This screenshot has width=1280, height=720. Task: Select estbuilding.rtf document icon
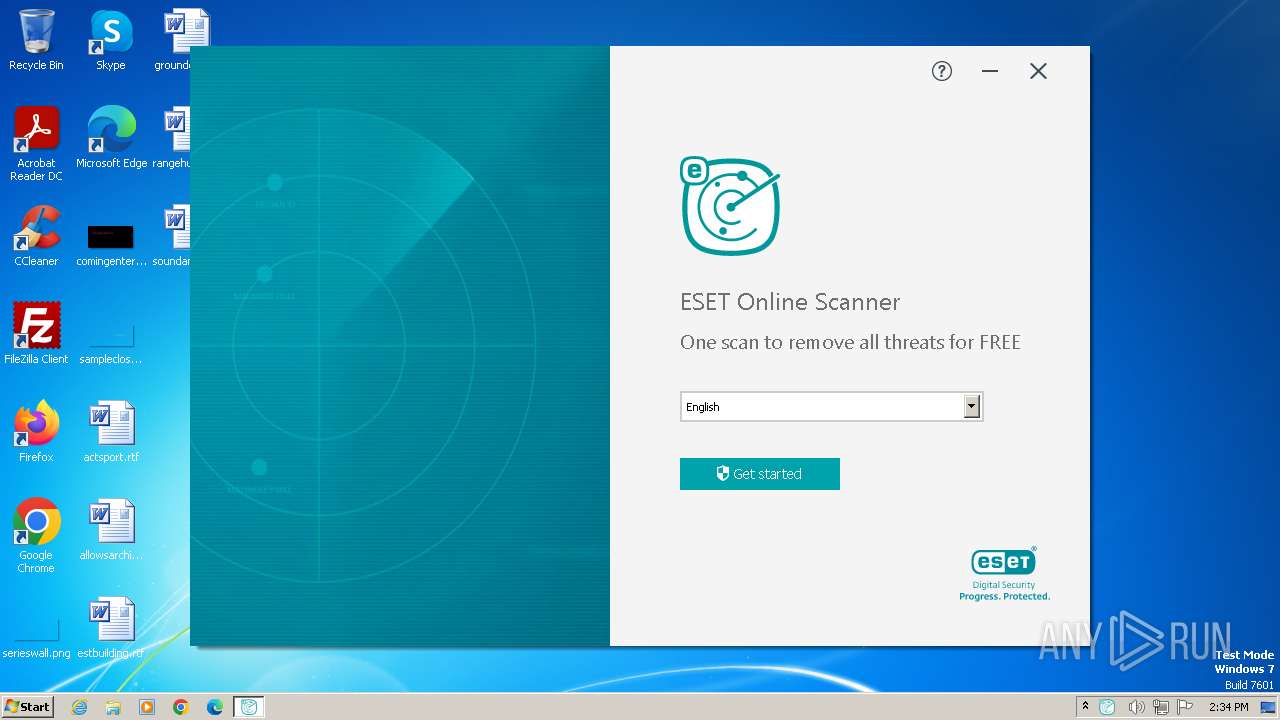pyautogui.click(x=111, y=628)
